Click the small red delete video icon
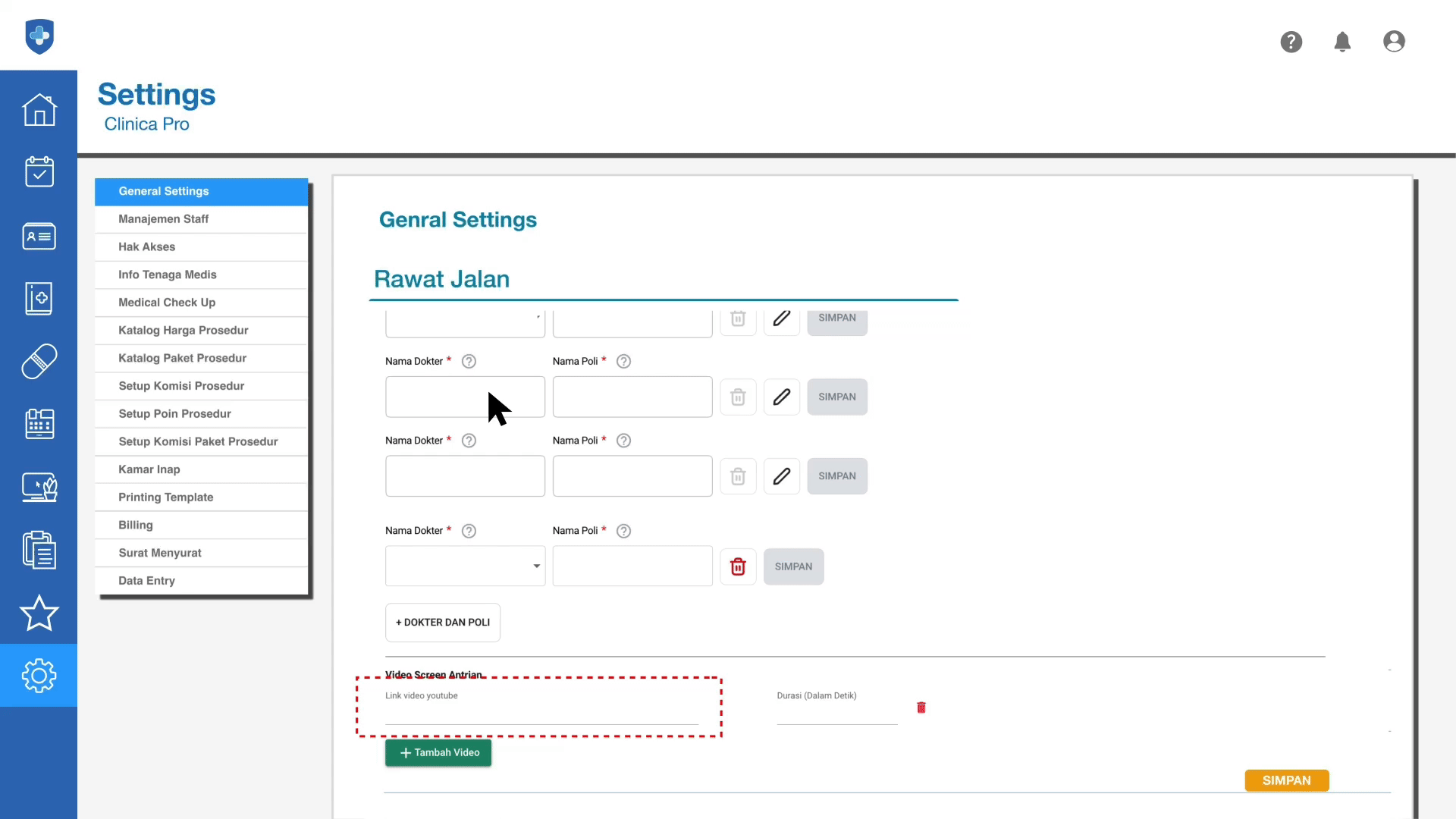 [x=921, y=708]
